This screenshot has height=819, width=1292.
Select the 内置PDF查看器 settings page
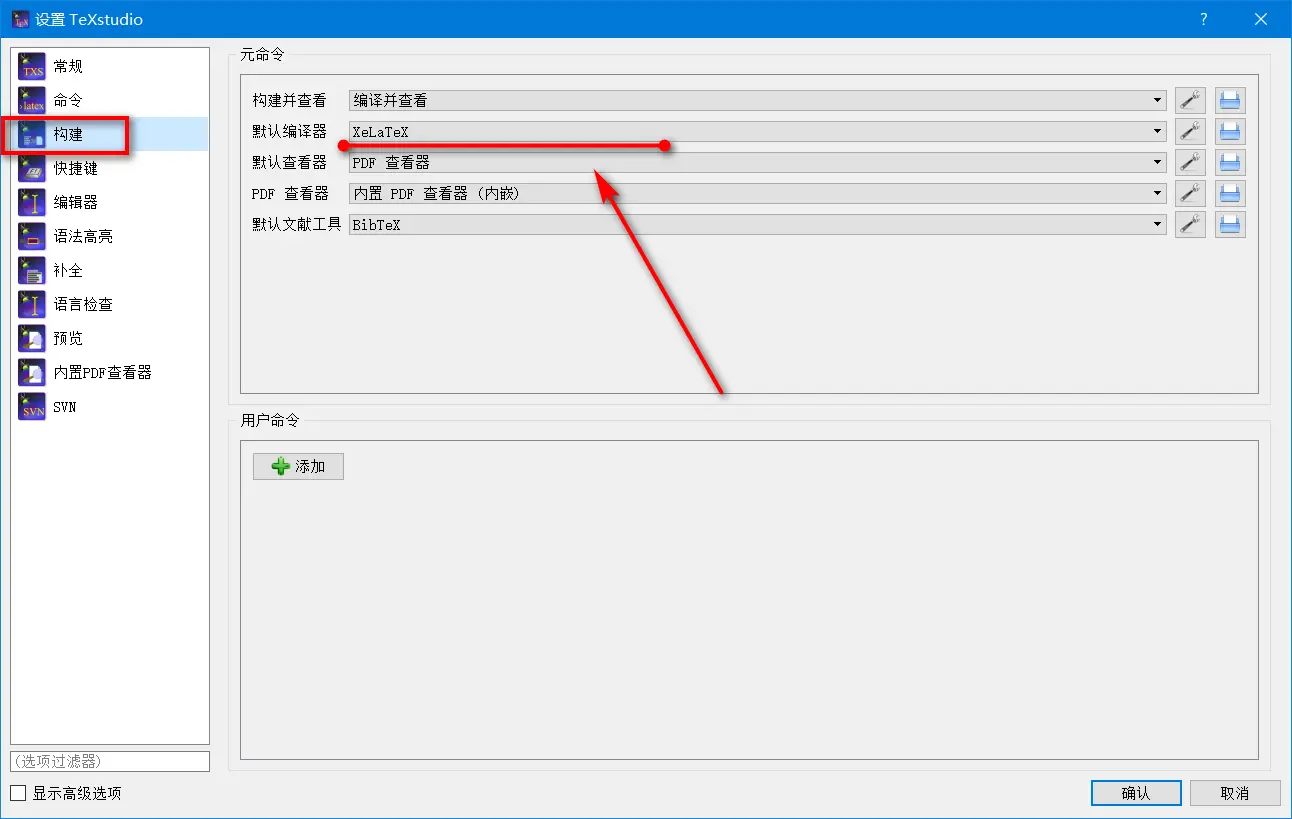110,373
